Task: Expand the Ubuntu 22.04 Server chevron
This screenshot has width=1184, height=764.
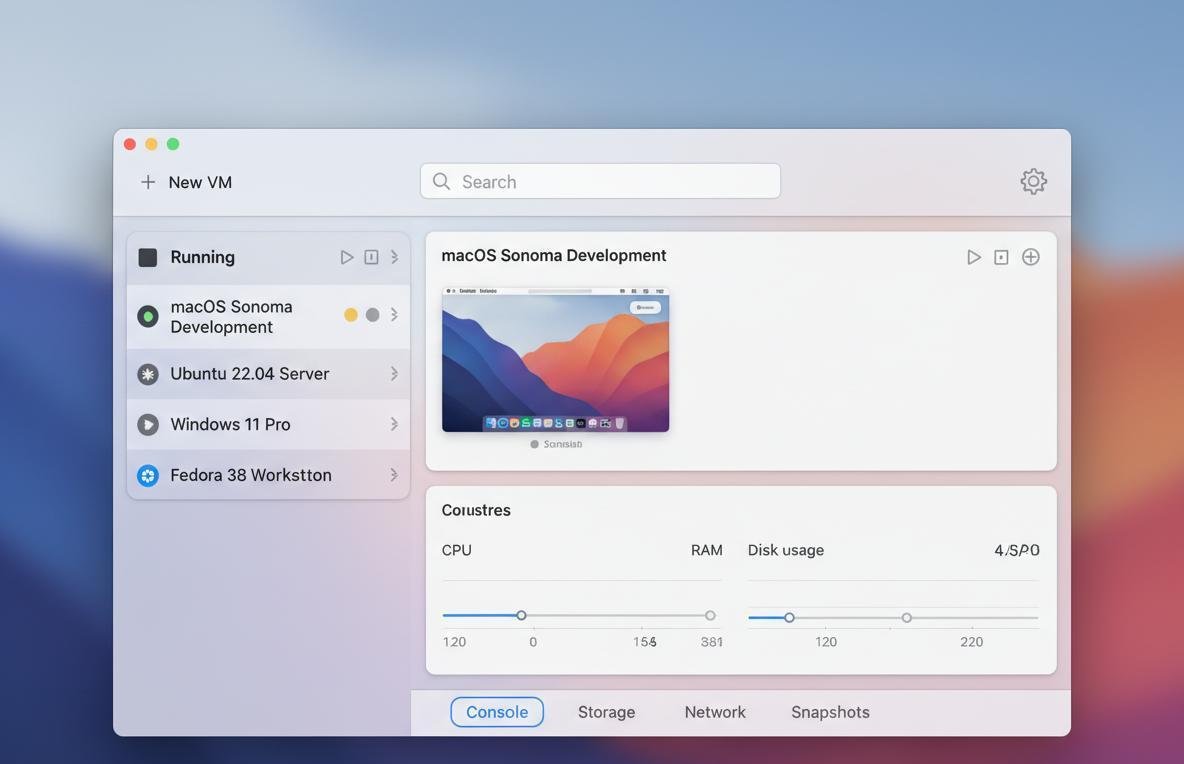Action: coord(394,374)
